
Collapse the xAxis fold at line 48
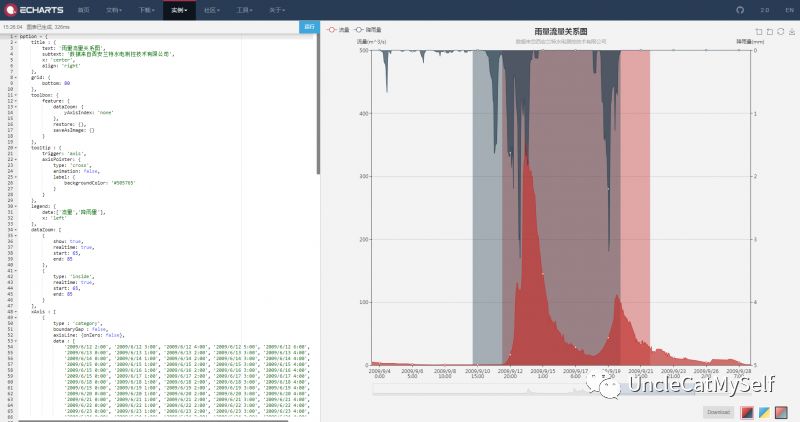tap(15, 311)
